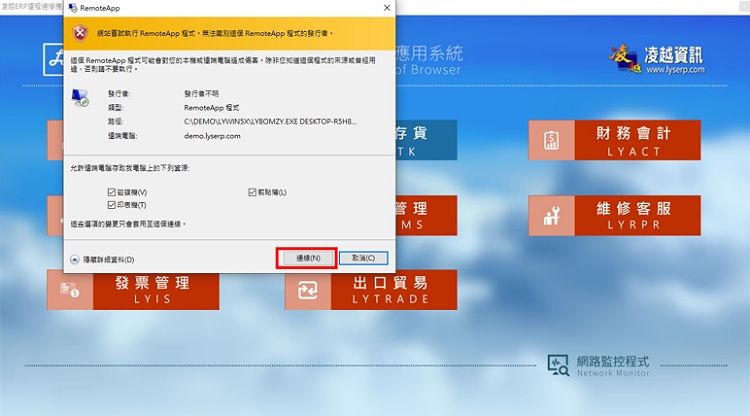Uncheck the 剪貼簿(L) clipboard checkbox
The image size is (750, 416).
tap(252, 192)
